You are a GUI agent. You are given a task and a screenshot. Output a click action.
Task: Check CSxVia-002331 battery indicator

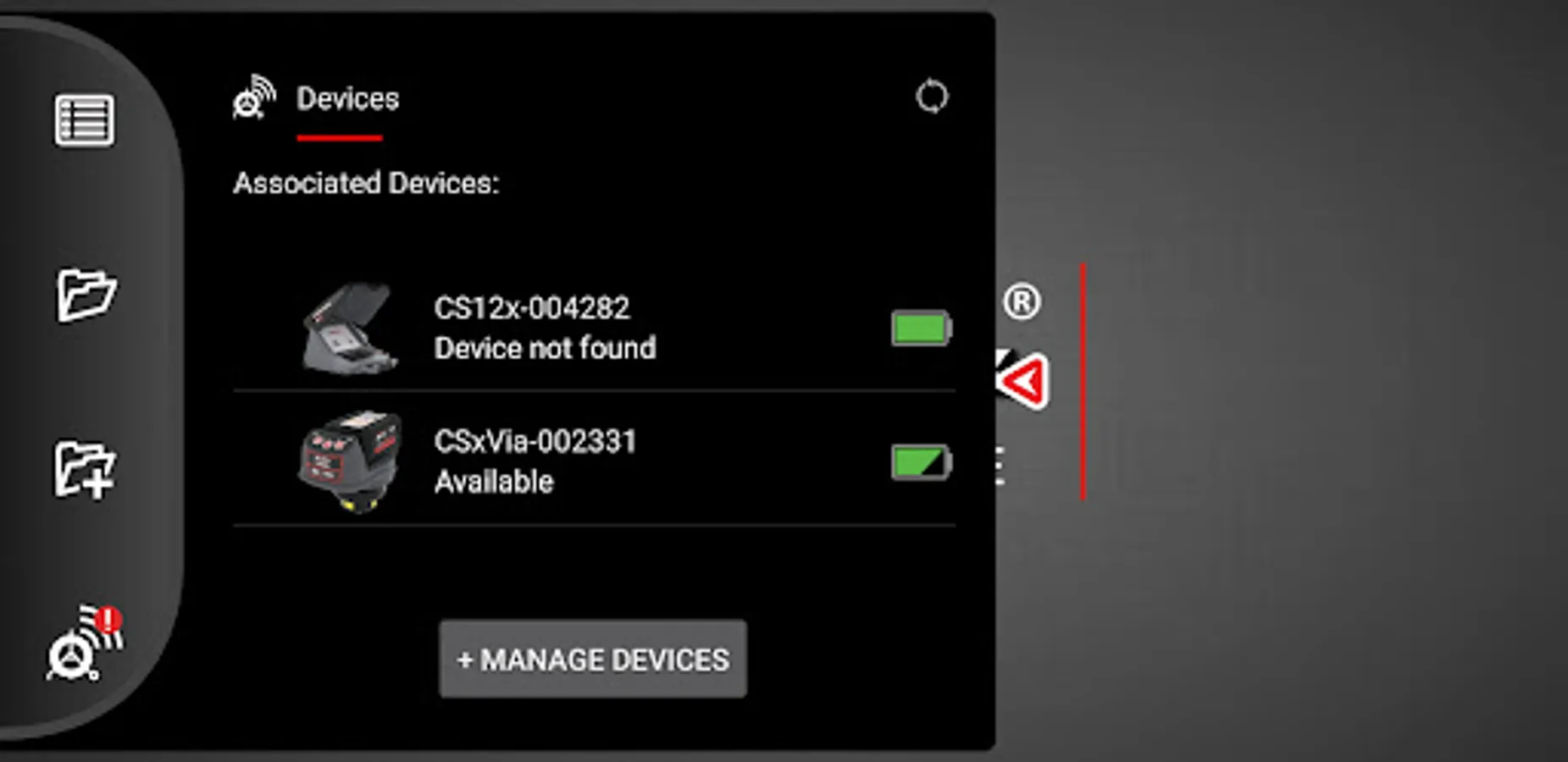click(922, 462)
